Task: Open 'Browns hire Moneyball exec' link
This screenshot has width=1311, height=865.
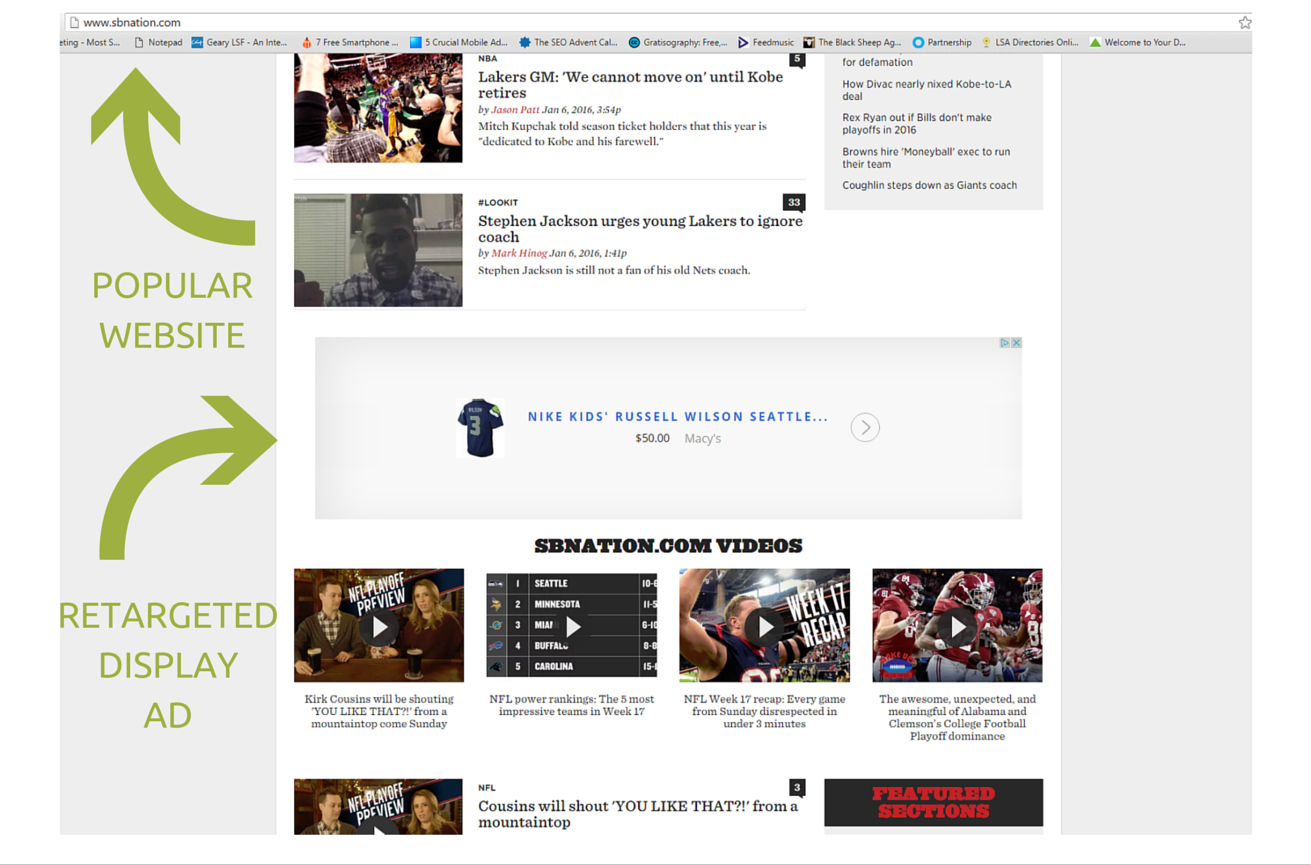Action: tap(926, 158)
